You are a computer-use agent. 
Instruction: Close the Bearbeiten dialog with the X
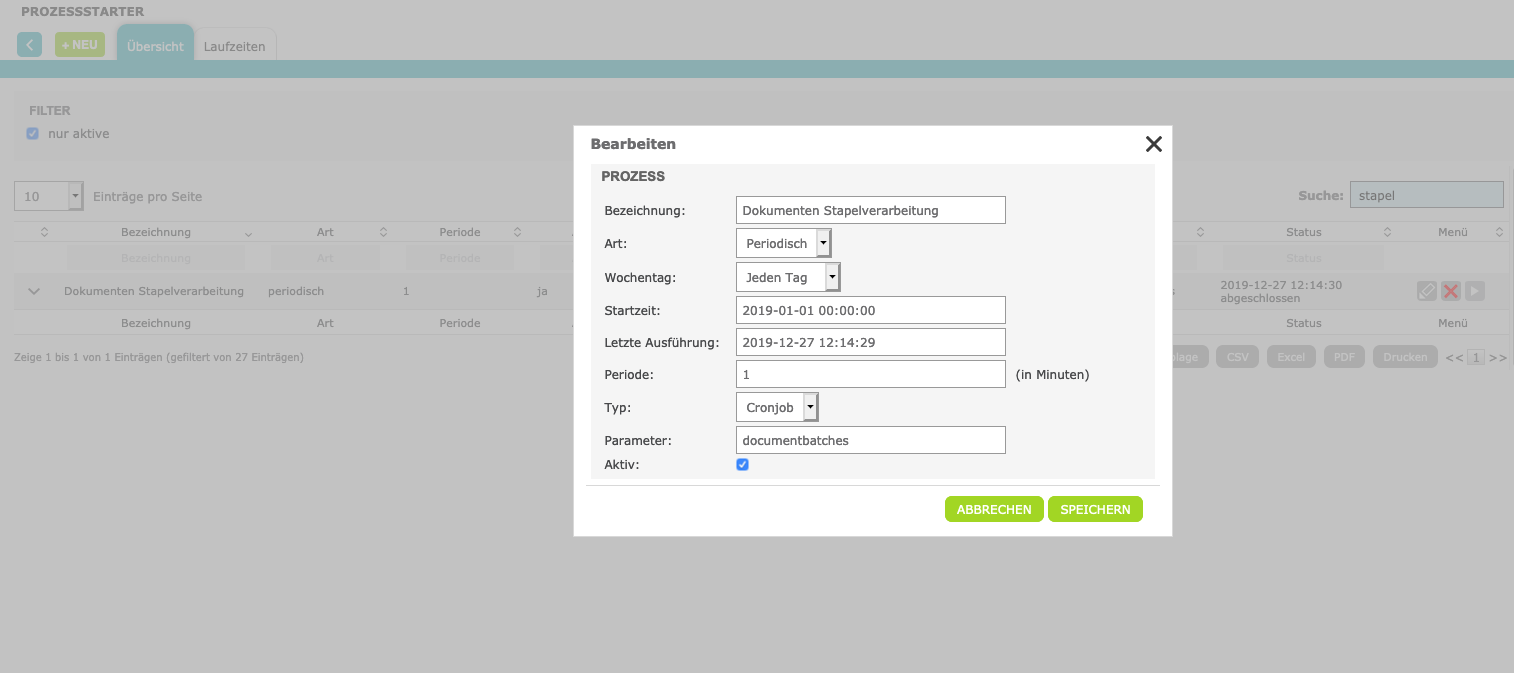click(1153, 144)
